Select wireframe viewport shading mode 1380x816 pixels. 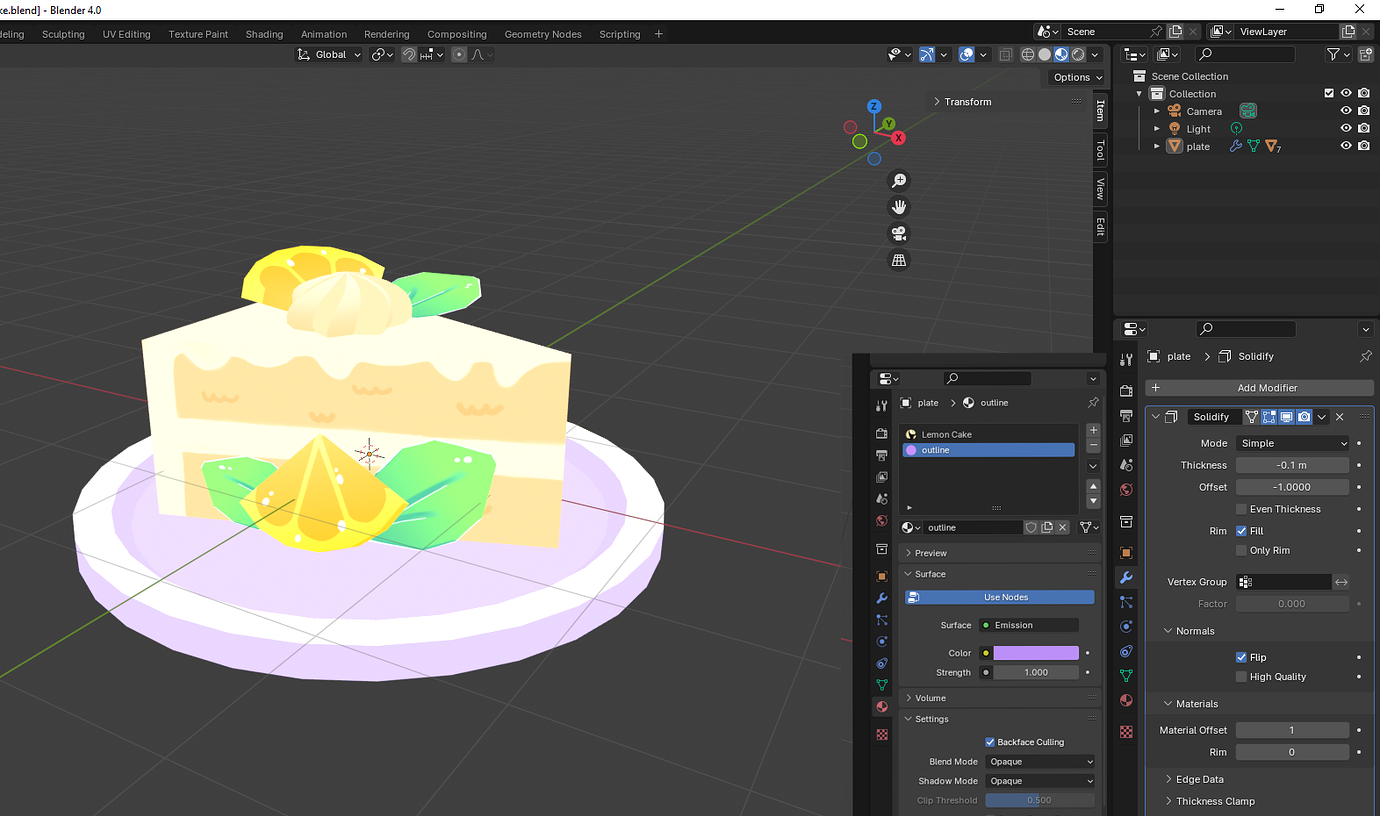point(1027,55)
